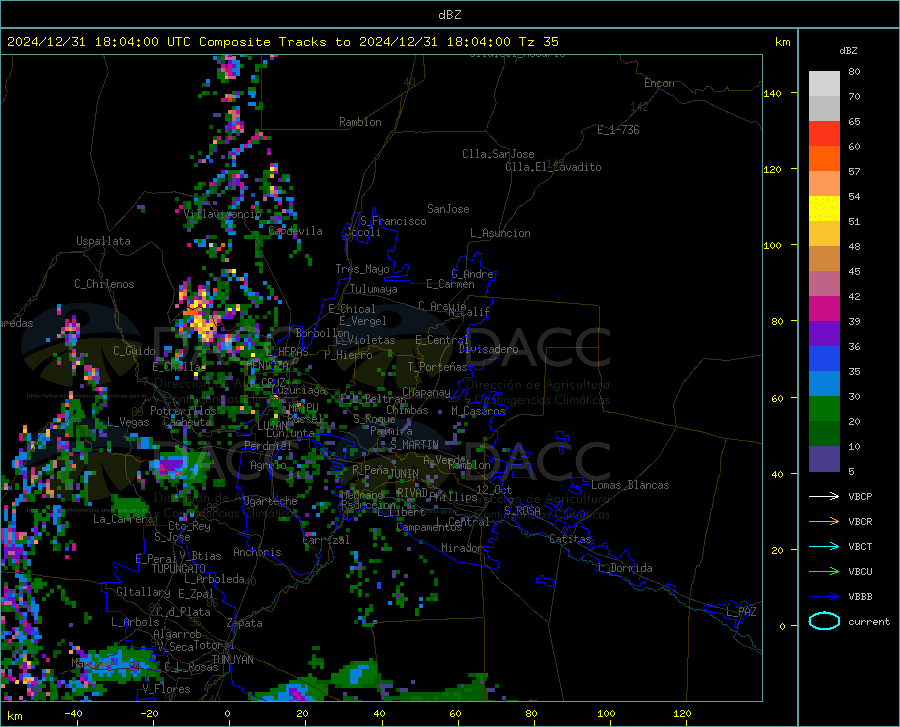Click the S_MARTIN label on map
Image resolution: width=900 pixels, height=727 pixels.
coord(414,445)
